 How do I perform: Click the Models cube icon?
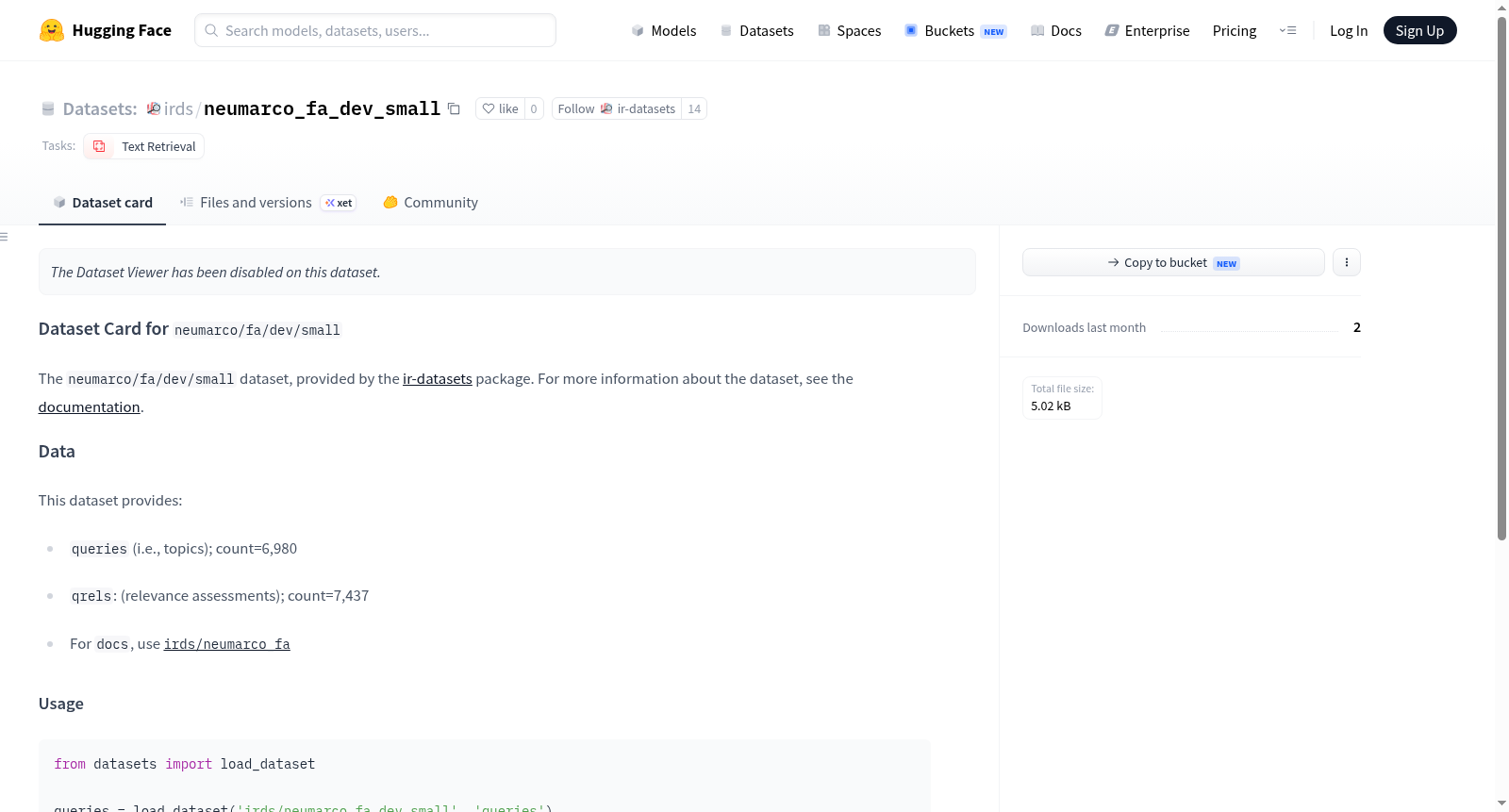(x=638, y=30)
